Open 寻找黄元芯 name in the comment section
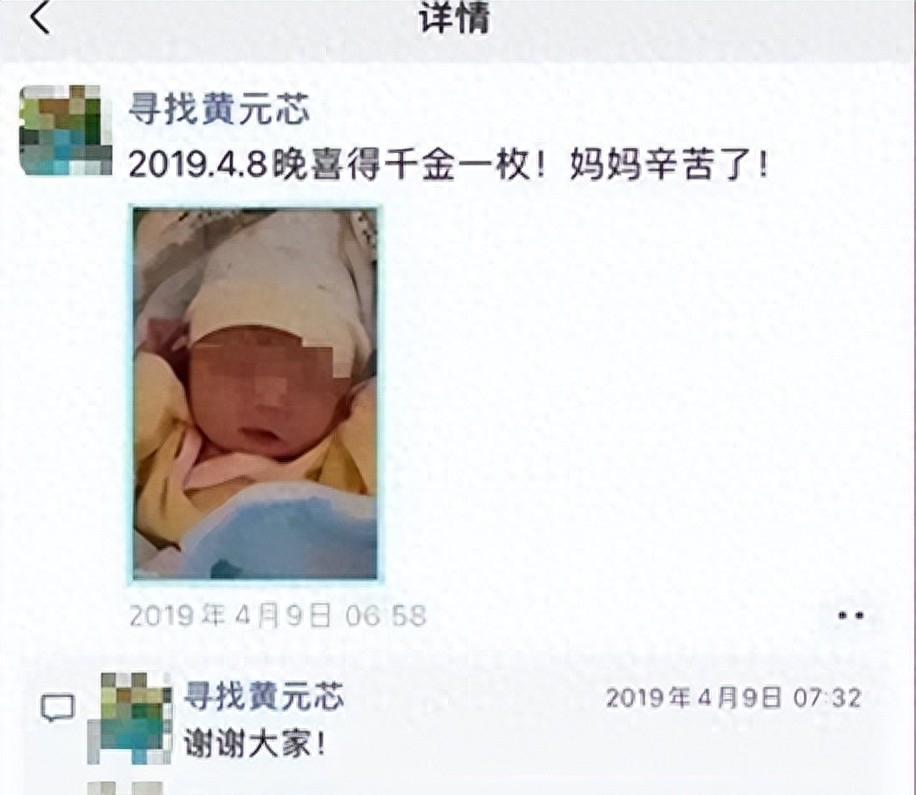Image resolution: width=916 pixels, height=795 pixels. pos(264,696)
